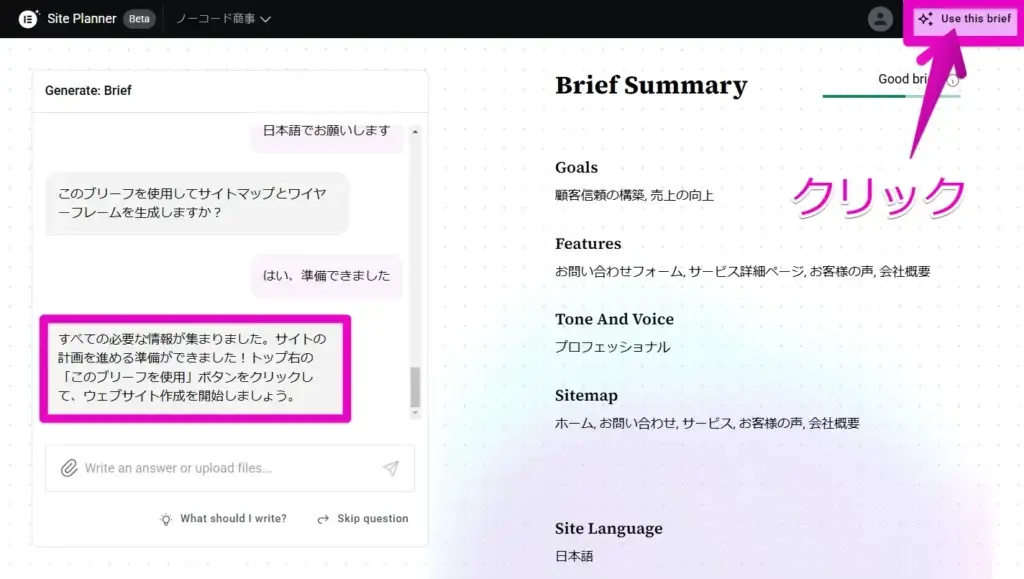The image size is (1024, 579).
Task: Click the sparkle icon on Use this brief
Action: coord(925,19)
